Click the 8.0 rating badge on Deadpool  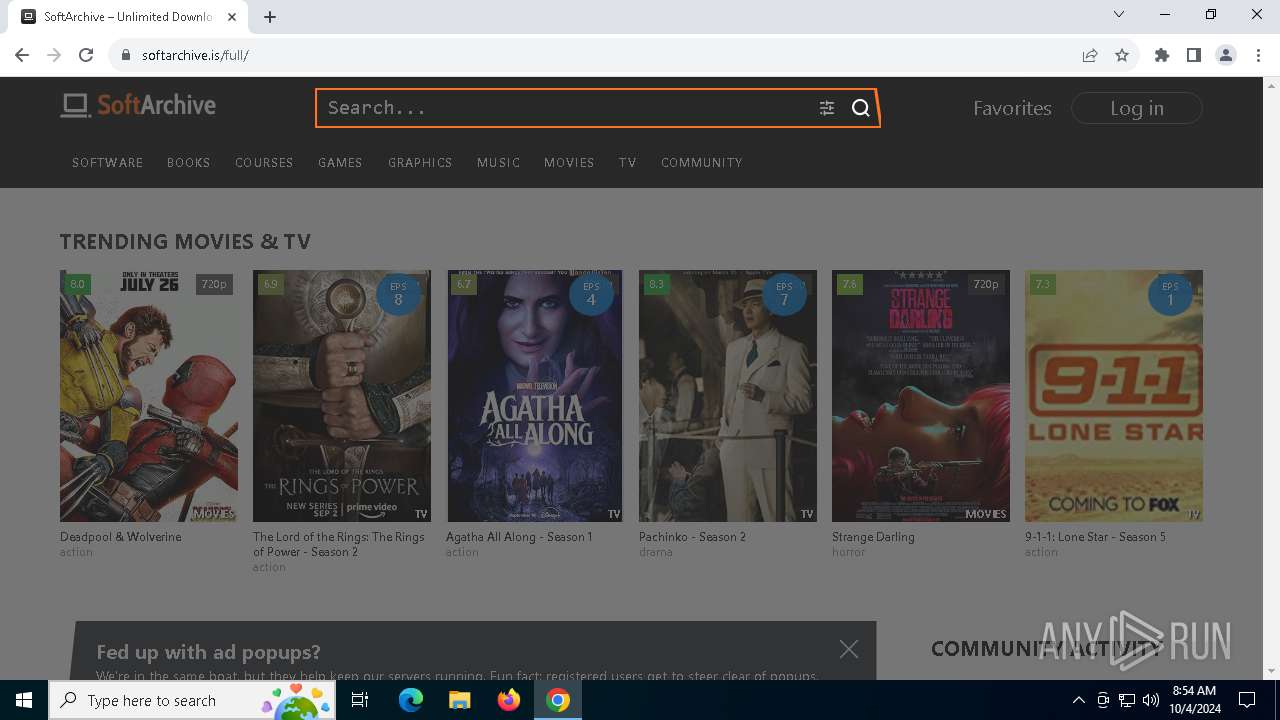tap(77, 284)
